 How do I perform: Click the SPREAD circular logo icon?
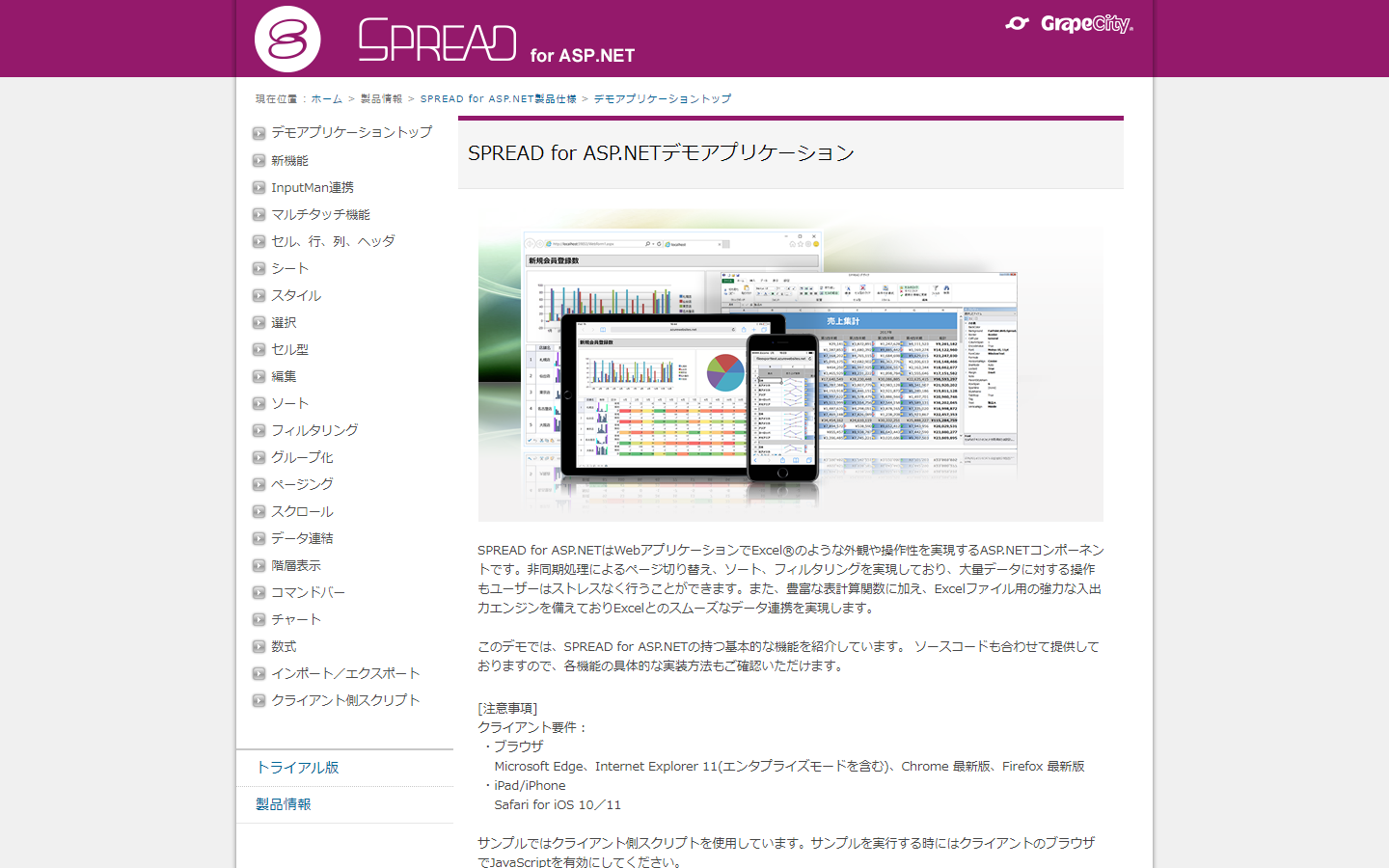[x=287, y=40]
